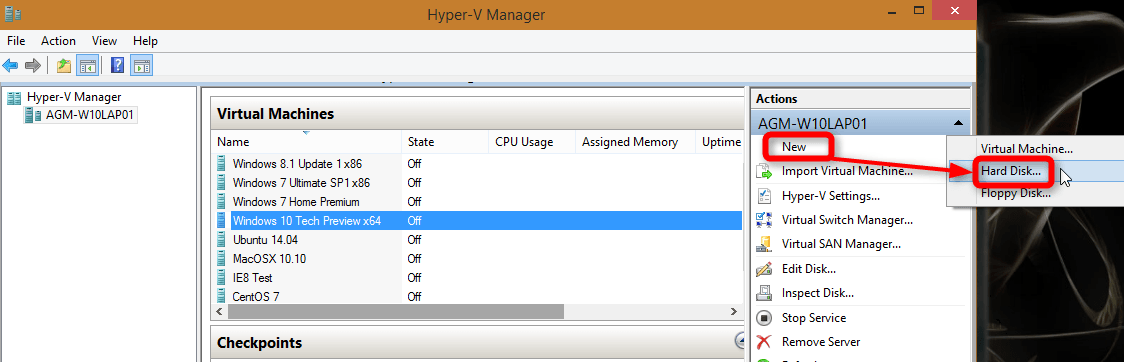Click the server icon beside AGM-W10LAP01 in tree

click(x=33, y=115)
